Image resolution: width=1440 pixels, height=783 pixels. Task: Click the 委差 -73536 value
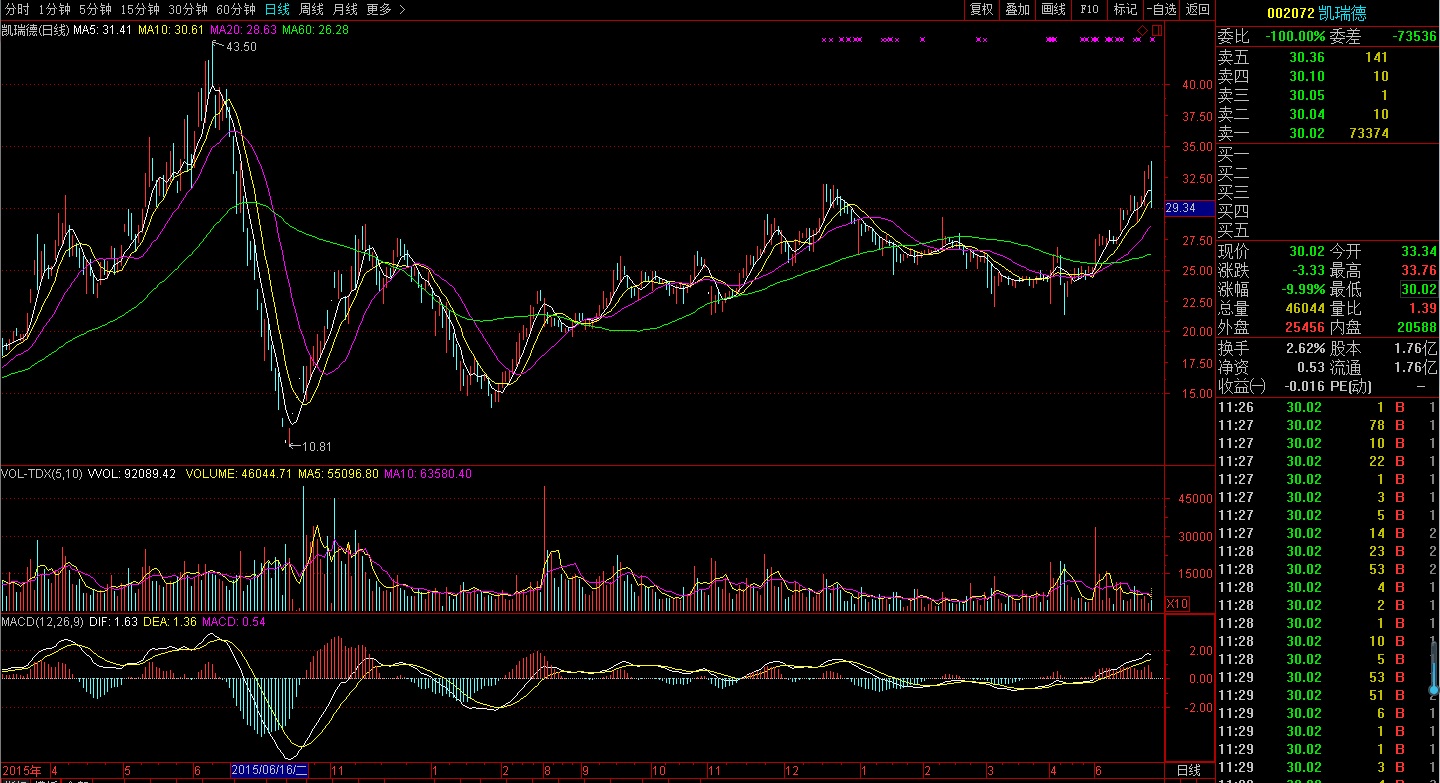tap(1413, 36)
